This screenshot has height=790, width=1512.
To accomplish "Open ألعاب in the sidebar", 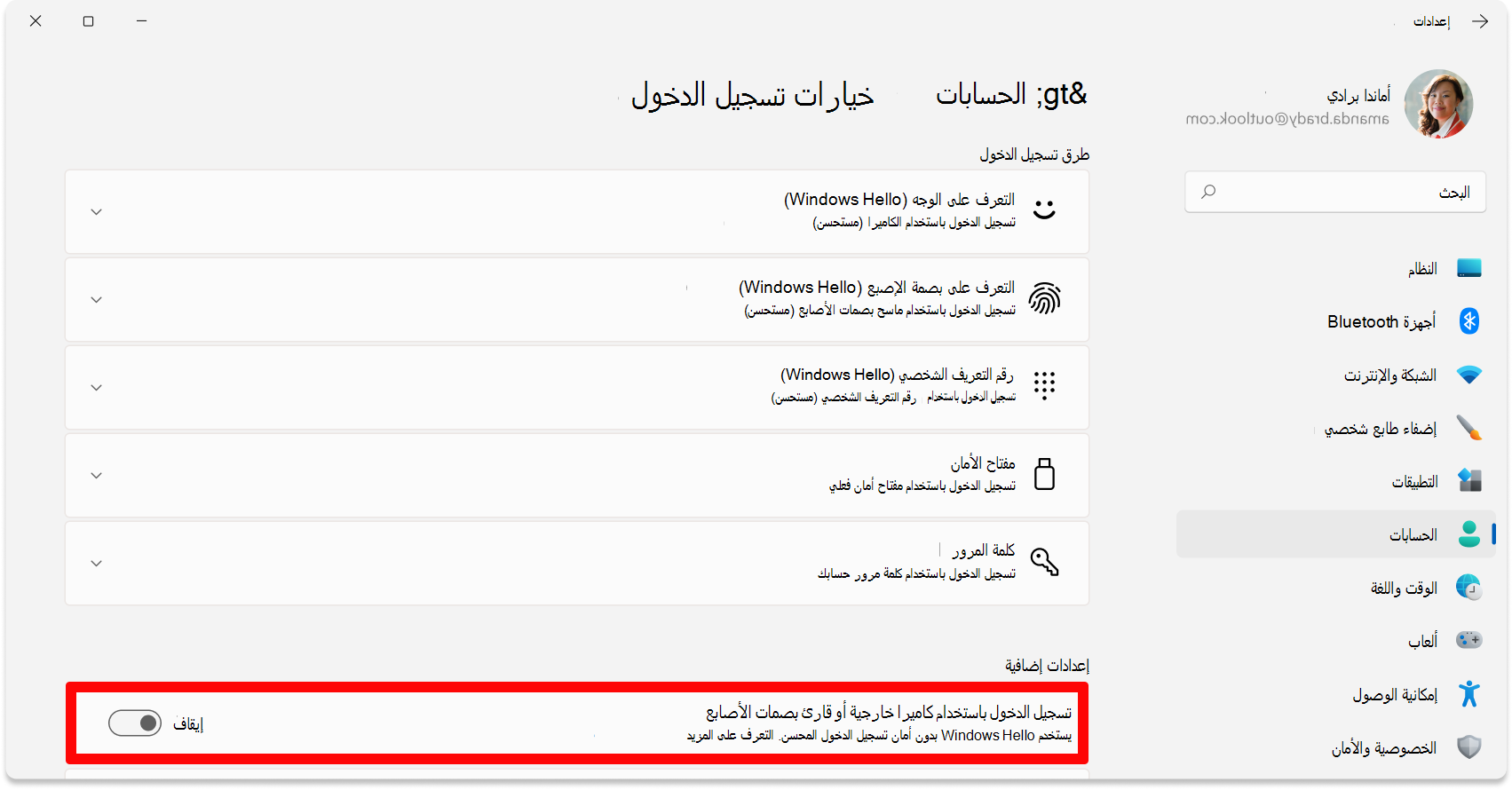I will (x=1335, y=641).
